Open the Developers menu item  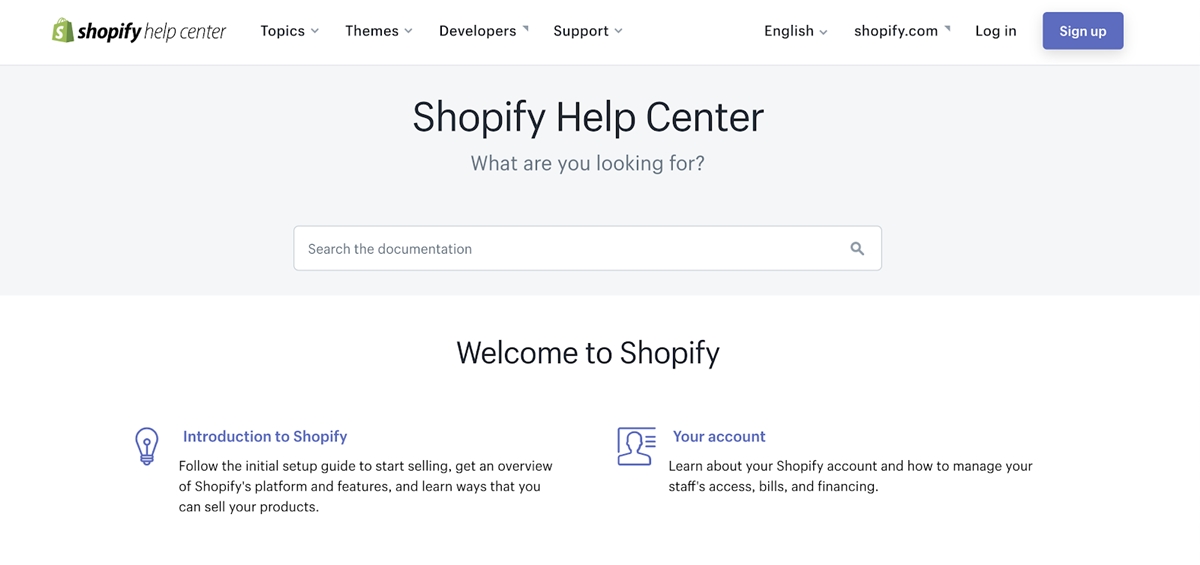[x=478, y=31]
